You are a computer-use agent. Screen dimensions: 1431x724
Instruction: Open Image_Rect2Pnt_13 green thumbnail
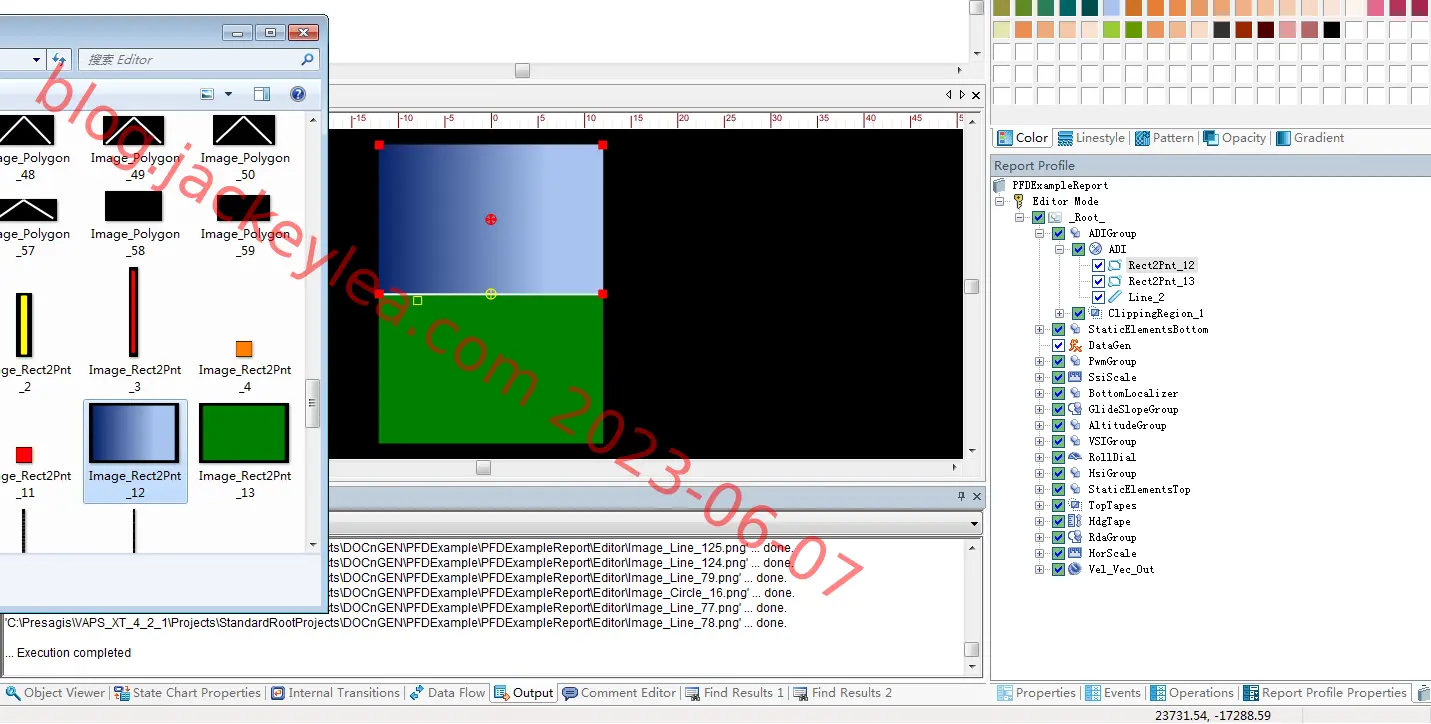pos(244,433)
